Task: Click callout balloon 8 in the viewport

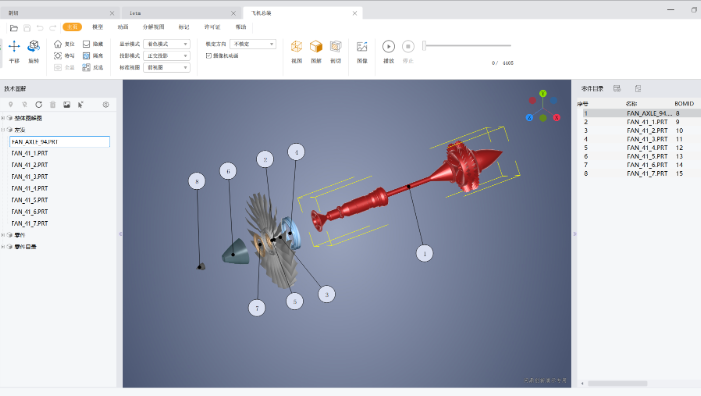Action: pyautogui.click(x=197, y=181)
